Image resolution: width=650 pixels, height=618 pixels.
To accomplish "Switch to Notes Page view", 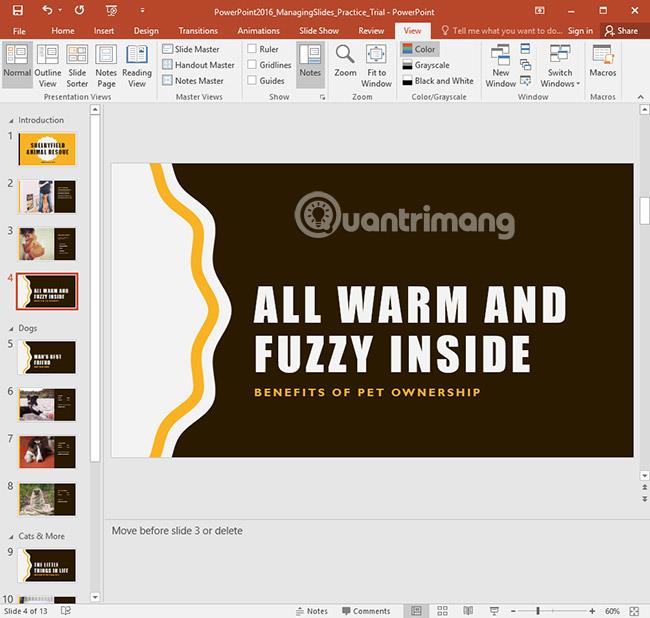I will click(x=106, y=65).
